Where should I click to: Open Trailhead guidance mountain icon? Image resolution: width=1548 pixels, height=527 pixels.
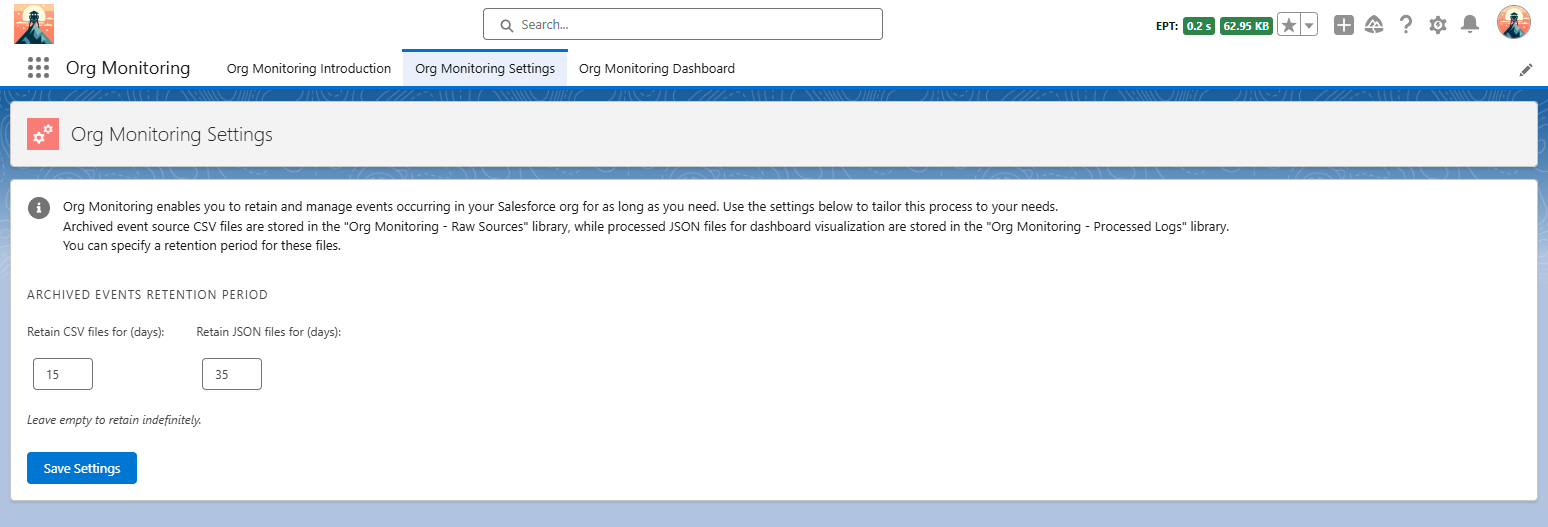[x=1374, y=25]
